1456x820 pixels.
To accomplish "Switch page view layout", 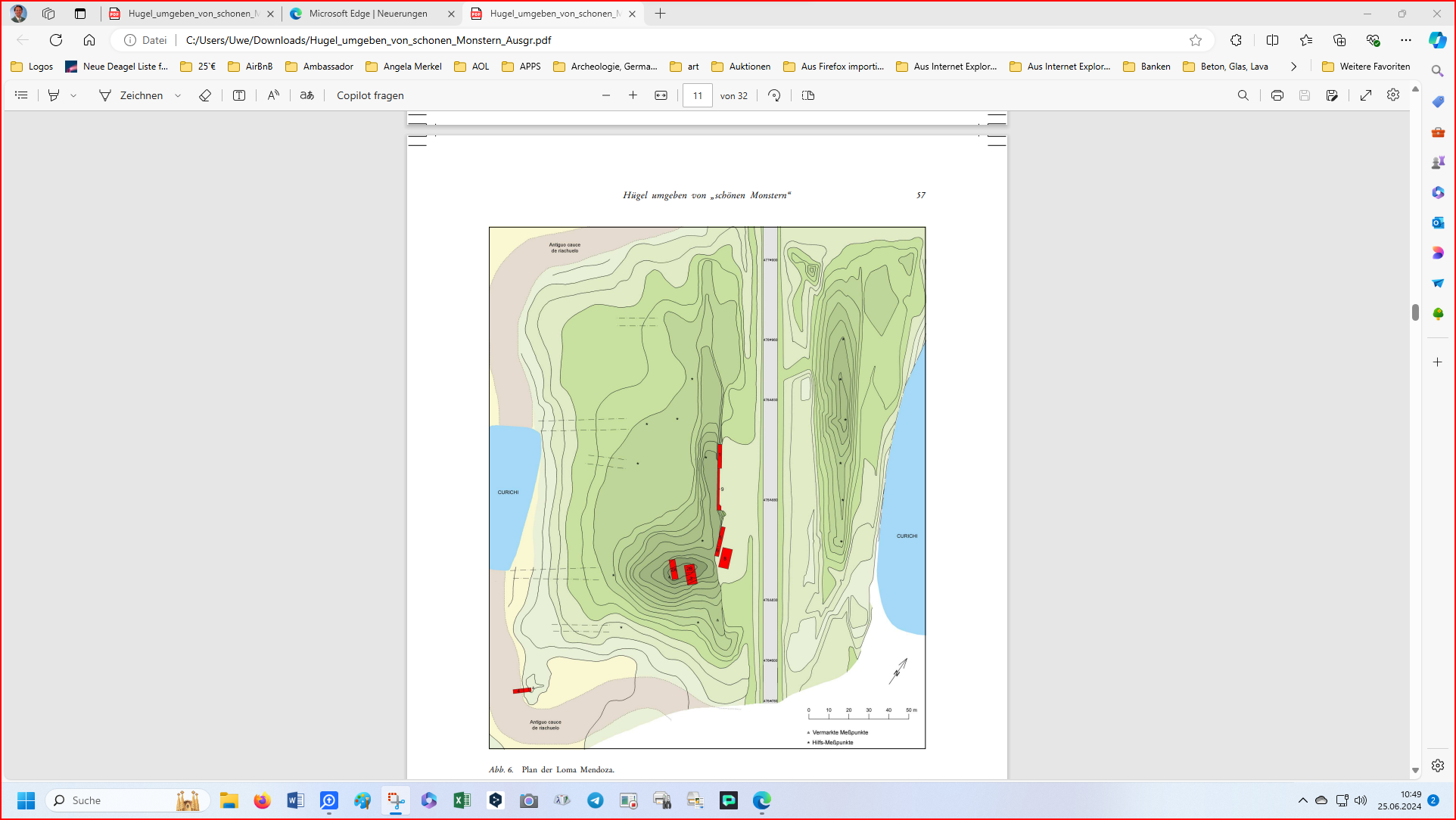I will tap(808, 95).
